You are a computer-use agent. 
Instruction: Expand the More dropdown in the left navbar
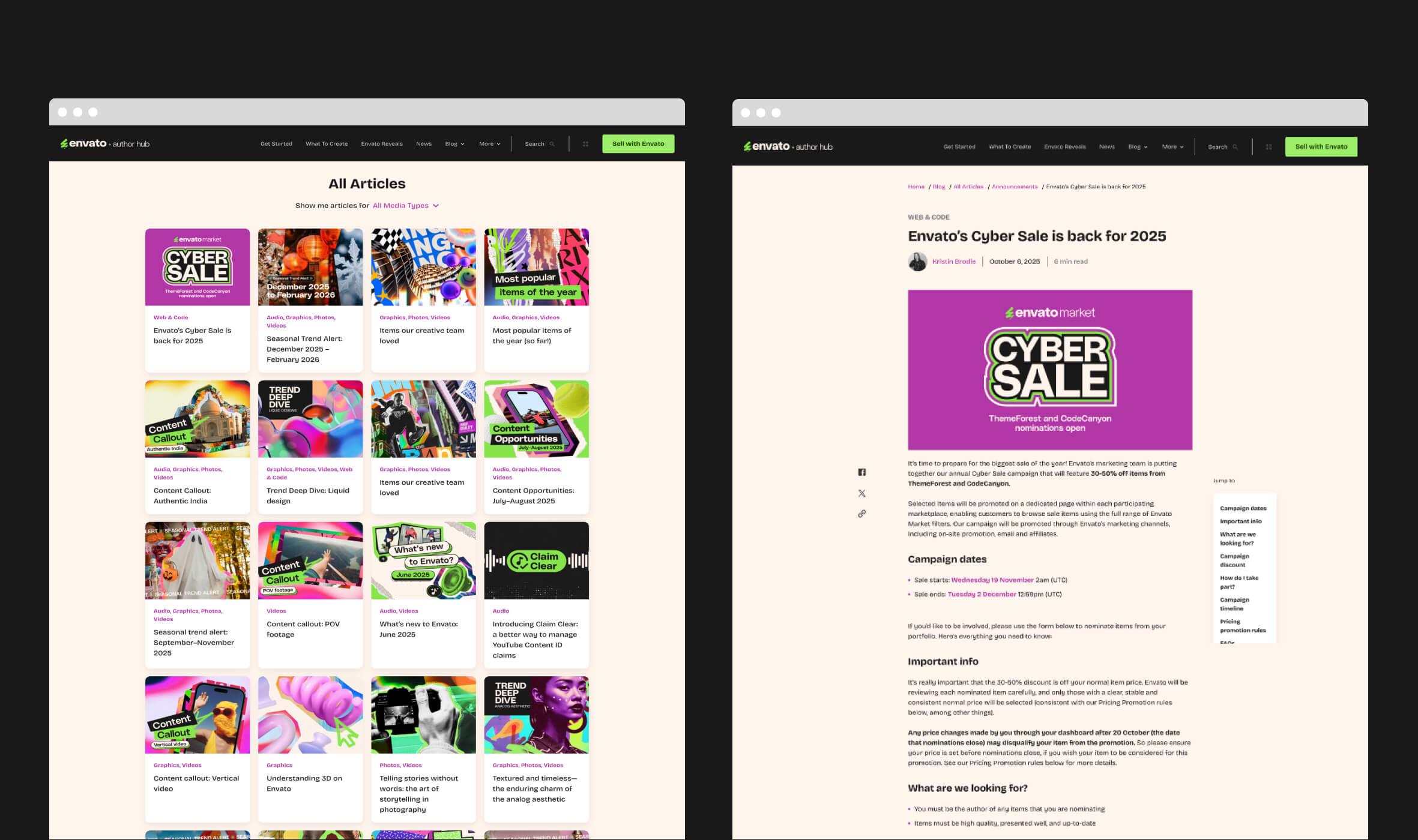489,144
